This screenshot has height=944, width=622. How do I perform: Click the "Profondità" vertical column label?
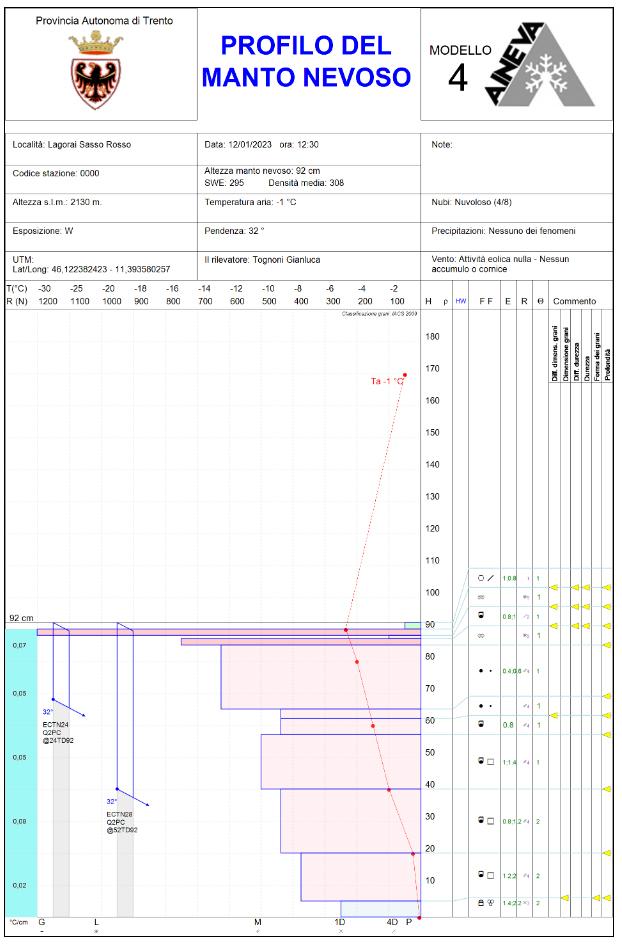[x=608, y=365]
